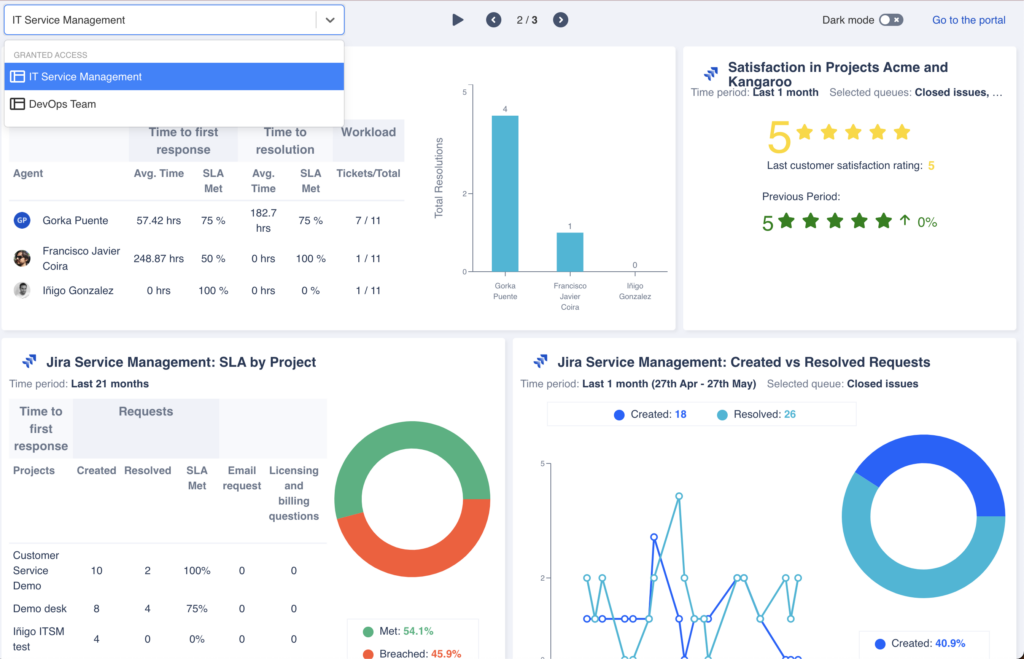
Task: Click the Licensing and billing questions header
Action: pyautogui.click(x=294, y=493)
